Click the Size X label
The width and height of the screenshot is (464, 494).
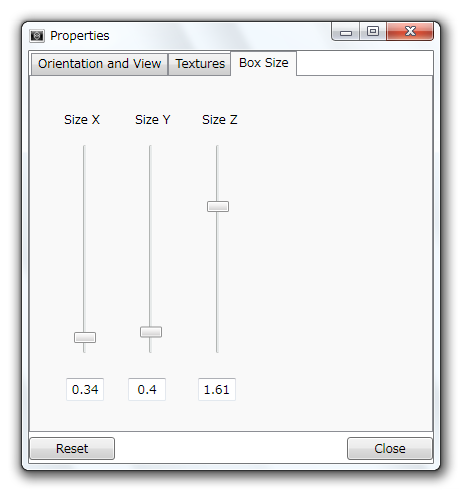tap(82, 120)
